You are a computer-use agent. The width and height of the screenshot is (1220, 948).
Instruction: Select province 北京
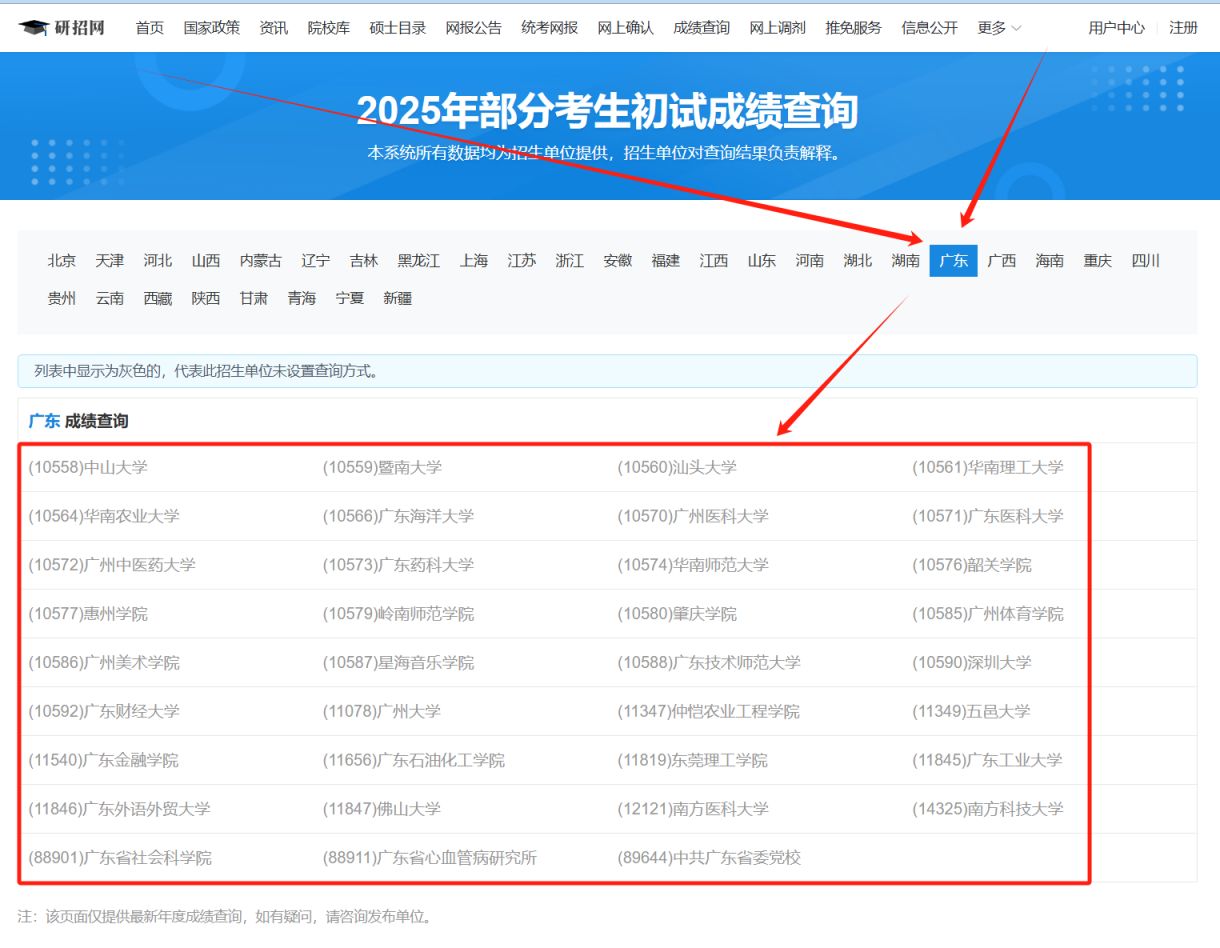62,261
